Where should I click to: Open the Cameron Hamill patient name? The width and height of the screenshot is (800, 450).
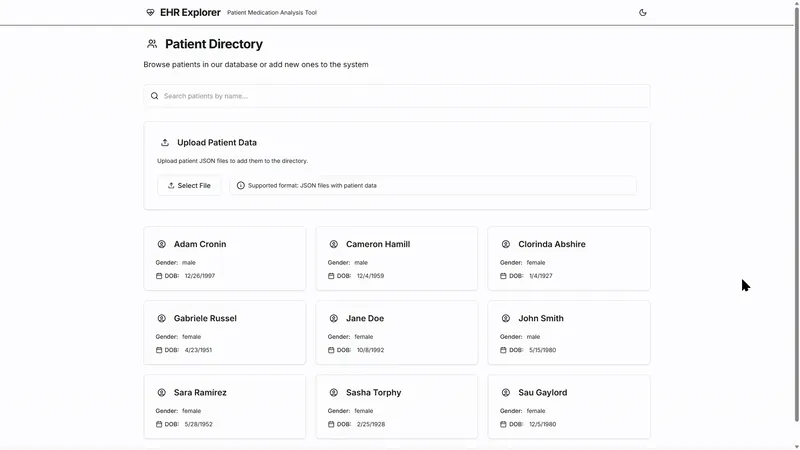tap(378, 244)
